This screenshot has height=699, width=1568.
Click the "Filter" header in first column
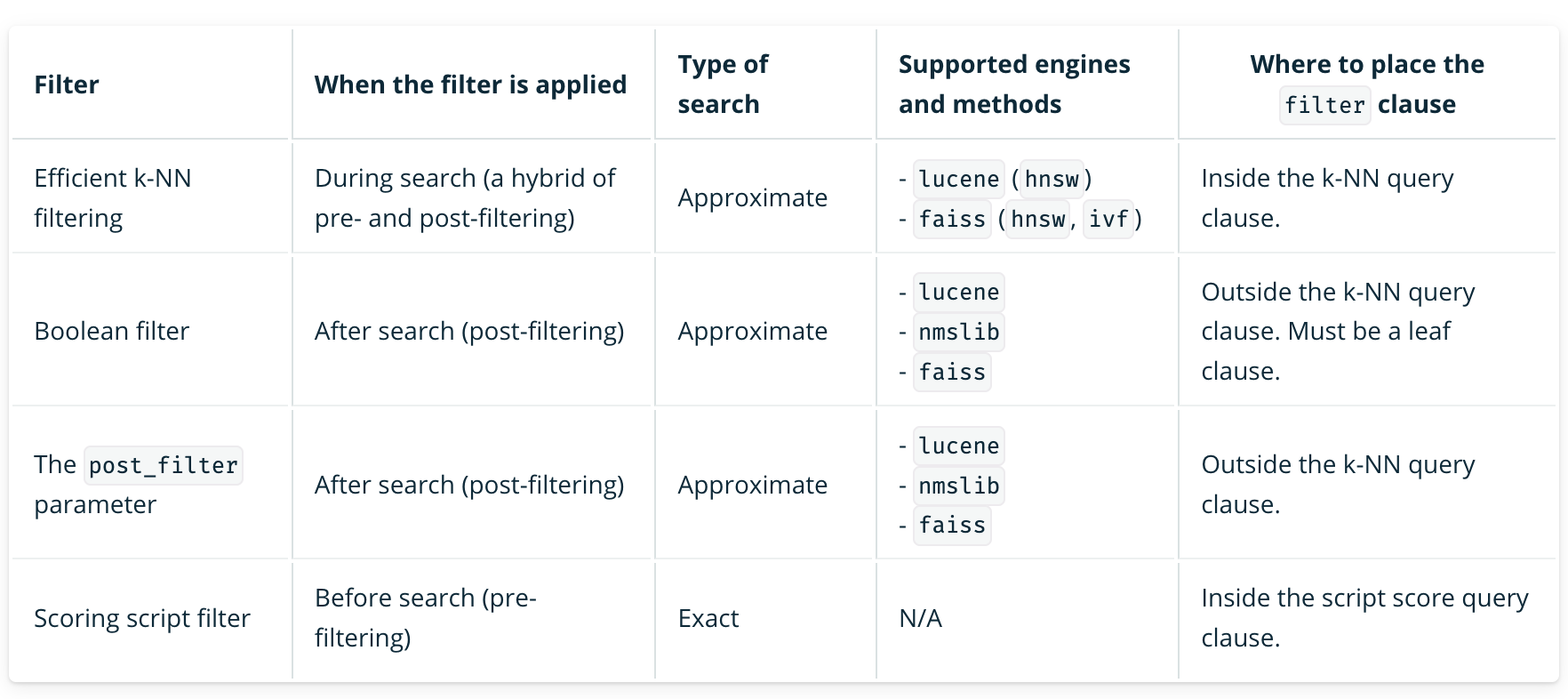67,84
